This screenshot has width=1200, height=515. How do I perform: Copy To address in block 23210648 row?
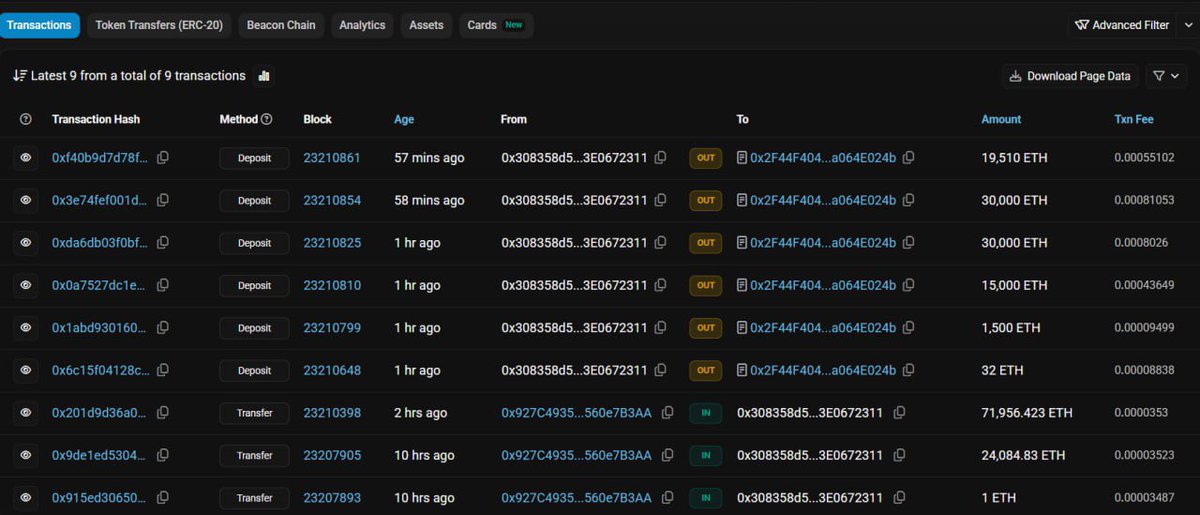coord(909,370)
